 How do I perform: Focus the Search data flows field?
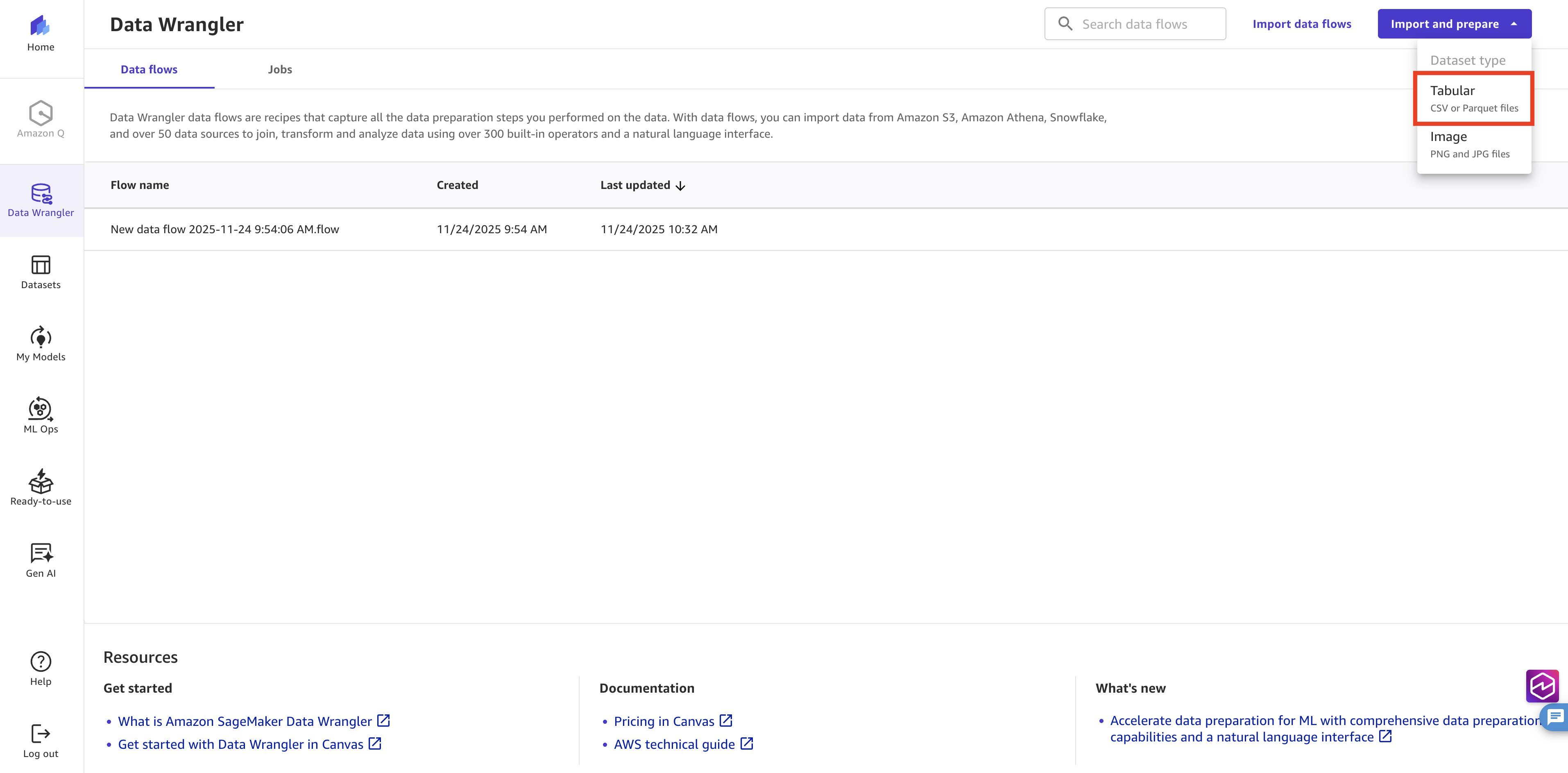pos(1135,24)
